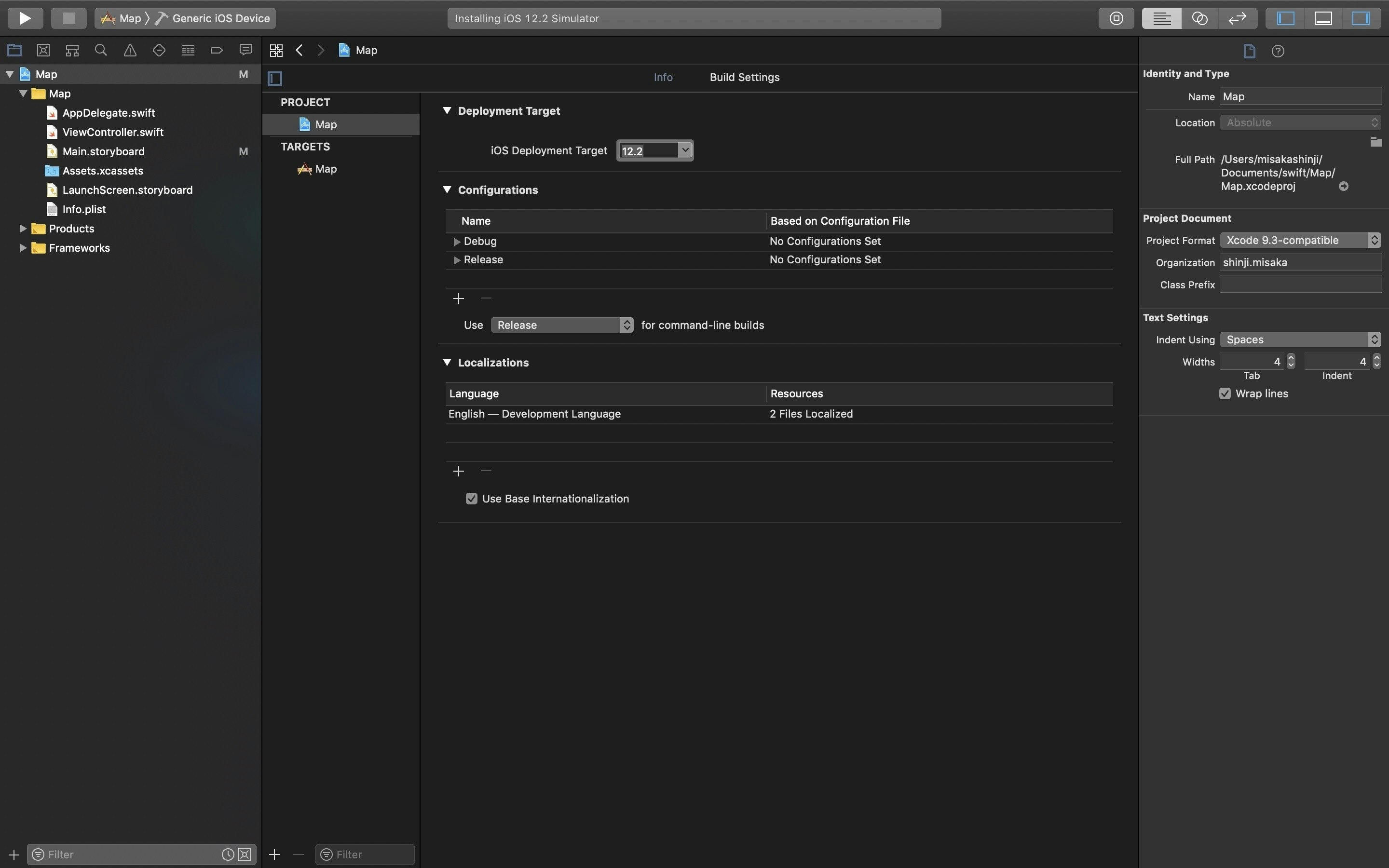The width and height of the screenshot is (1389, 868).
Task: Show the File inspector
Action: coord(1249,51)
